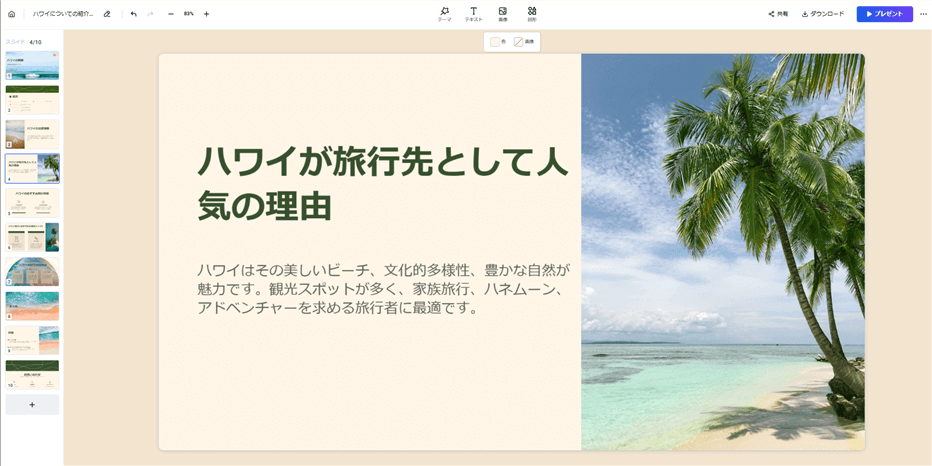The image size is (932, 466).
Task: Click the heading ハワイが旅行先として人気の理由
Action: click(382, 184)
